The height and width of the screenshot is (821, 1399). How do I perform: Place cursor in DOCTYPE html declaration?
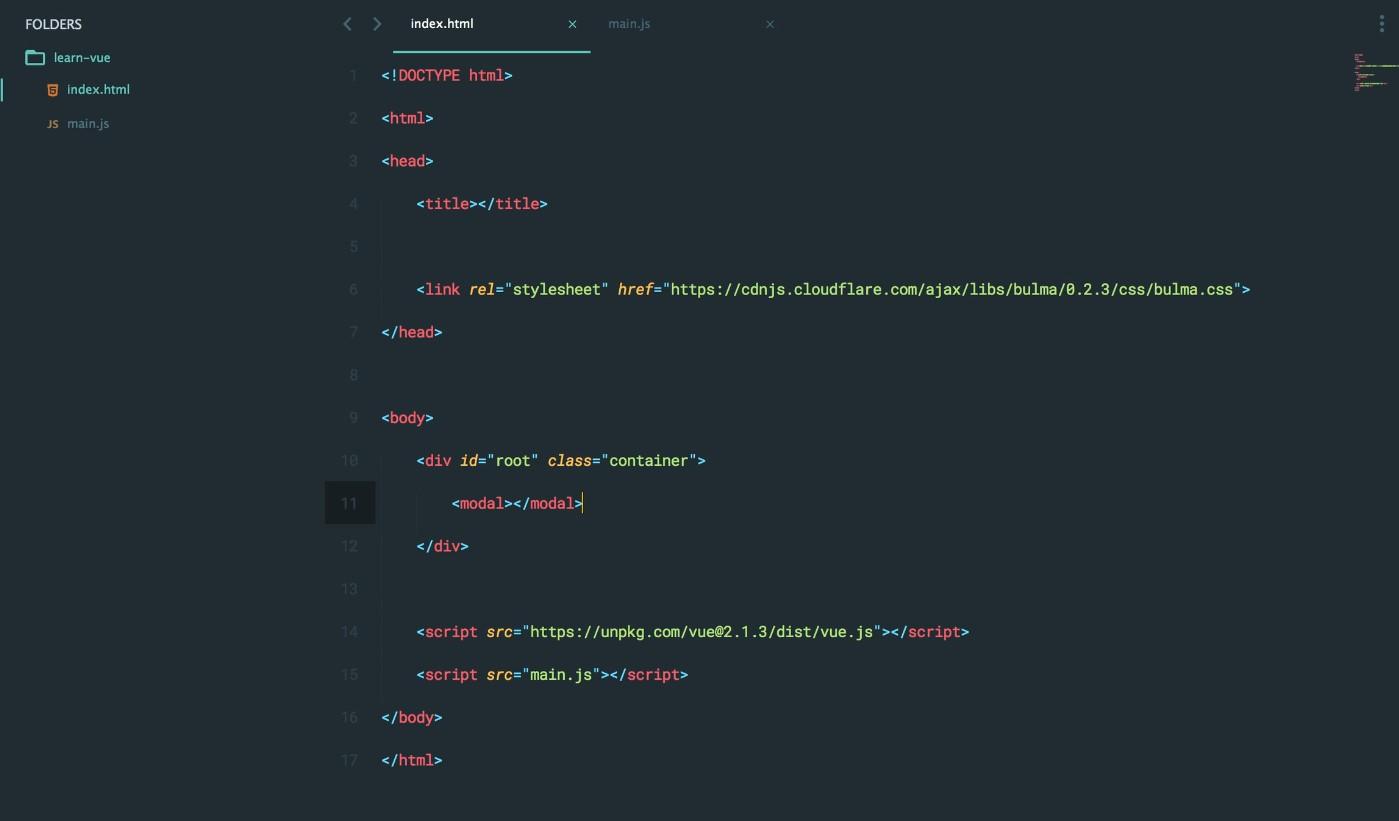pos(447,75)
